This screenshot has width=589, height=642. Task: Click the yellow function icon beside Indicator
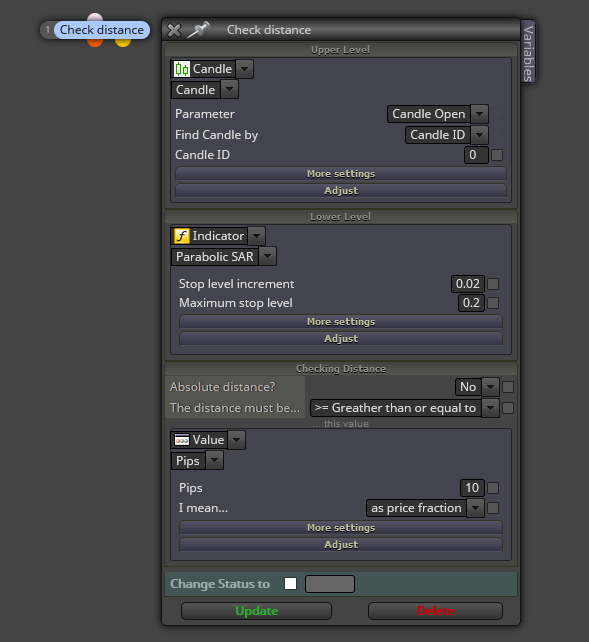pos(182,236)
